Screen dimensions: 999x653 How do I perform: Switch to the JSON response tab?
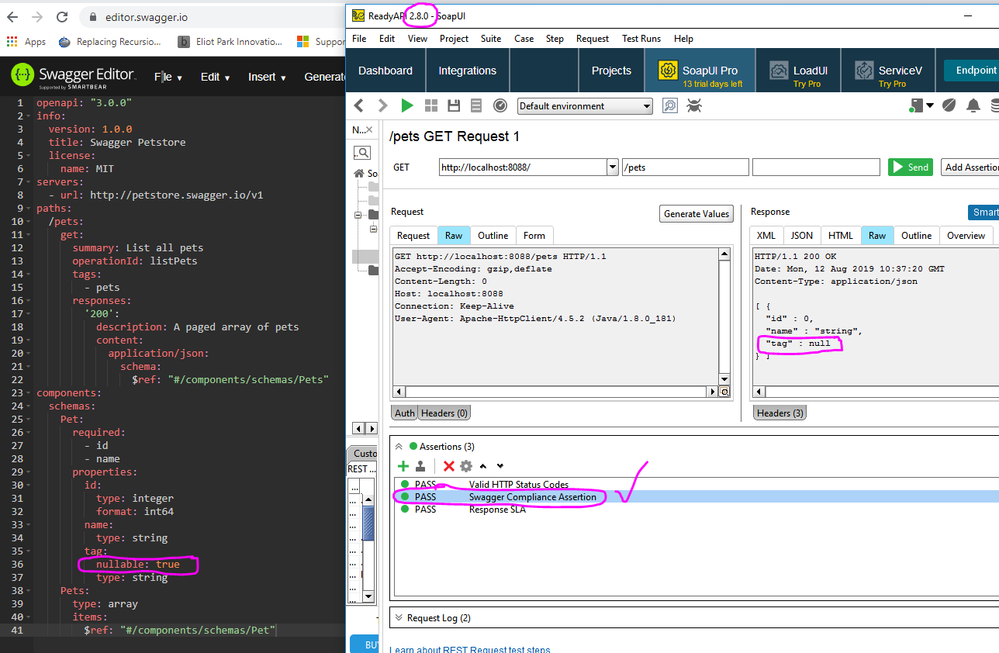pyautogui.click(x=802, y=236)
